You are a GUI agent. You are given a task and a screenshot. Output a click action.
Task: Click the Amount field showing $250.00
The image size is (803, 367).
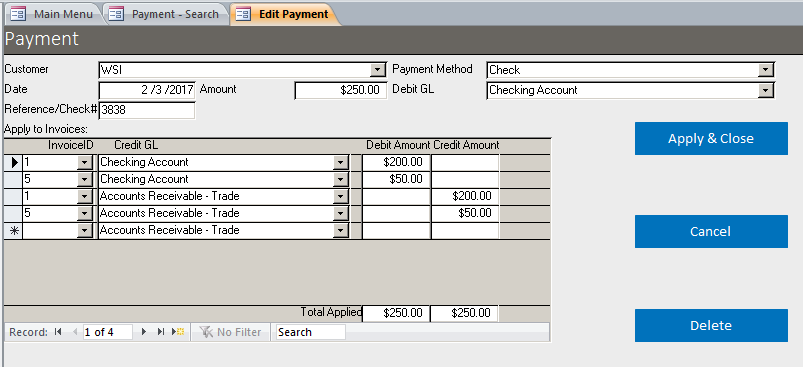tap(341, 91)
